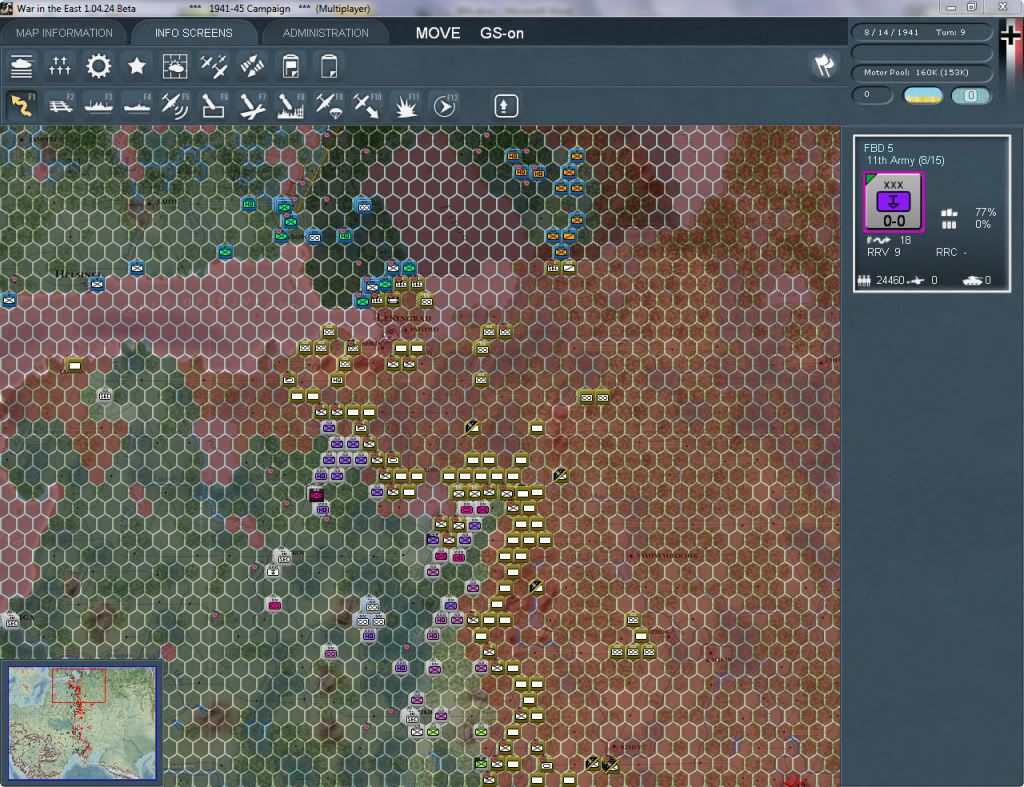The width and height of the screenshot is (1024, 787).
Task: Open the victory star icon
Action: pyautogui.click(x=136, y=66)
